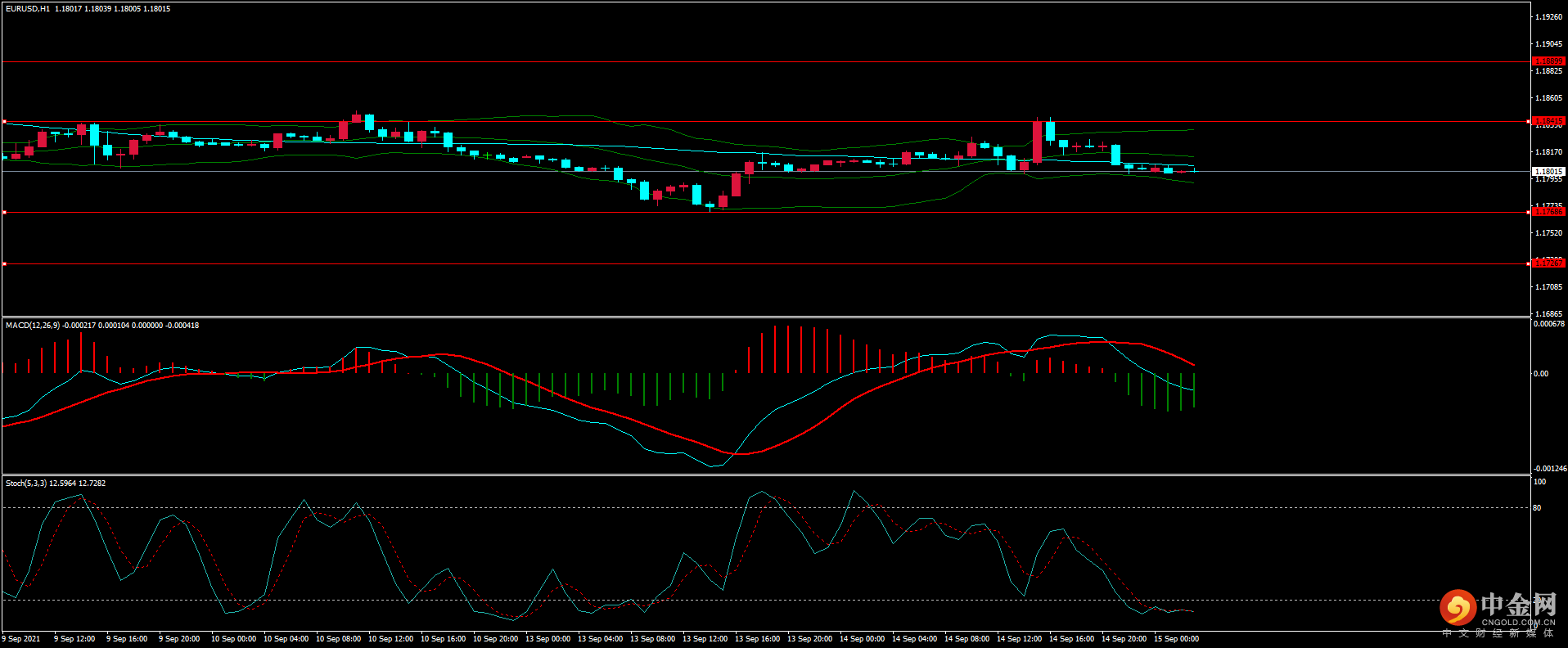Image resolution: width=1568 pixels, height=648 pixels.
Task: Click the MACD zero level label 0.00
Action: point(1541,374)
